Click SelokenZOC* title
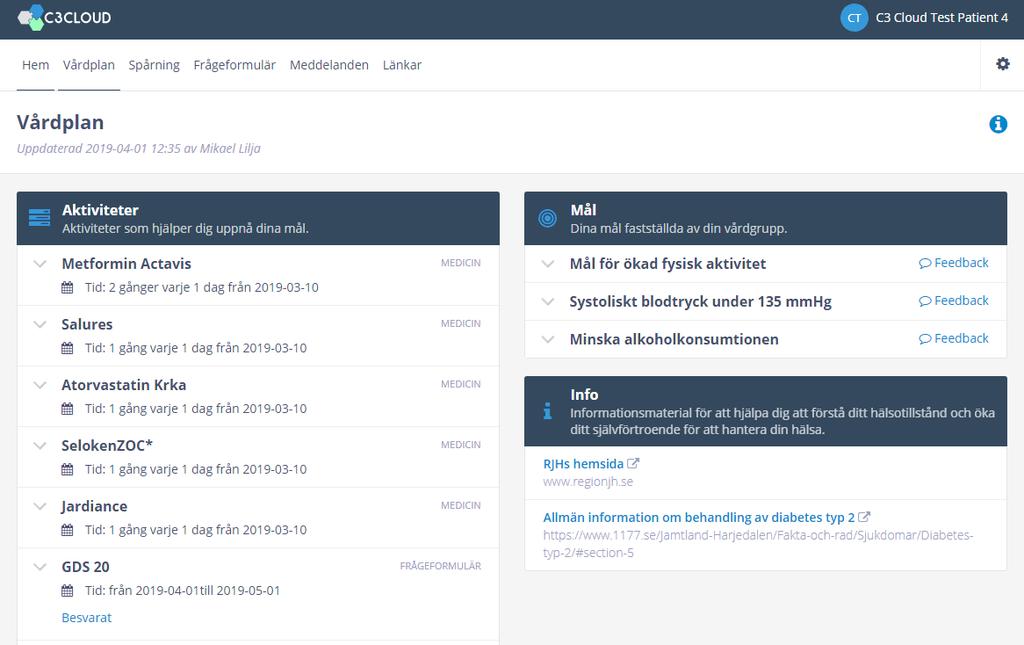Screen dimensions: 1024x645 tap(106, 446)
